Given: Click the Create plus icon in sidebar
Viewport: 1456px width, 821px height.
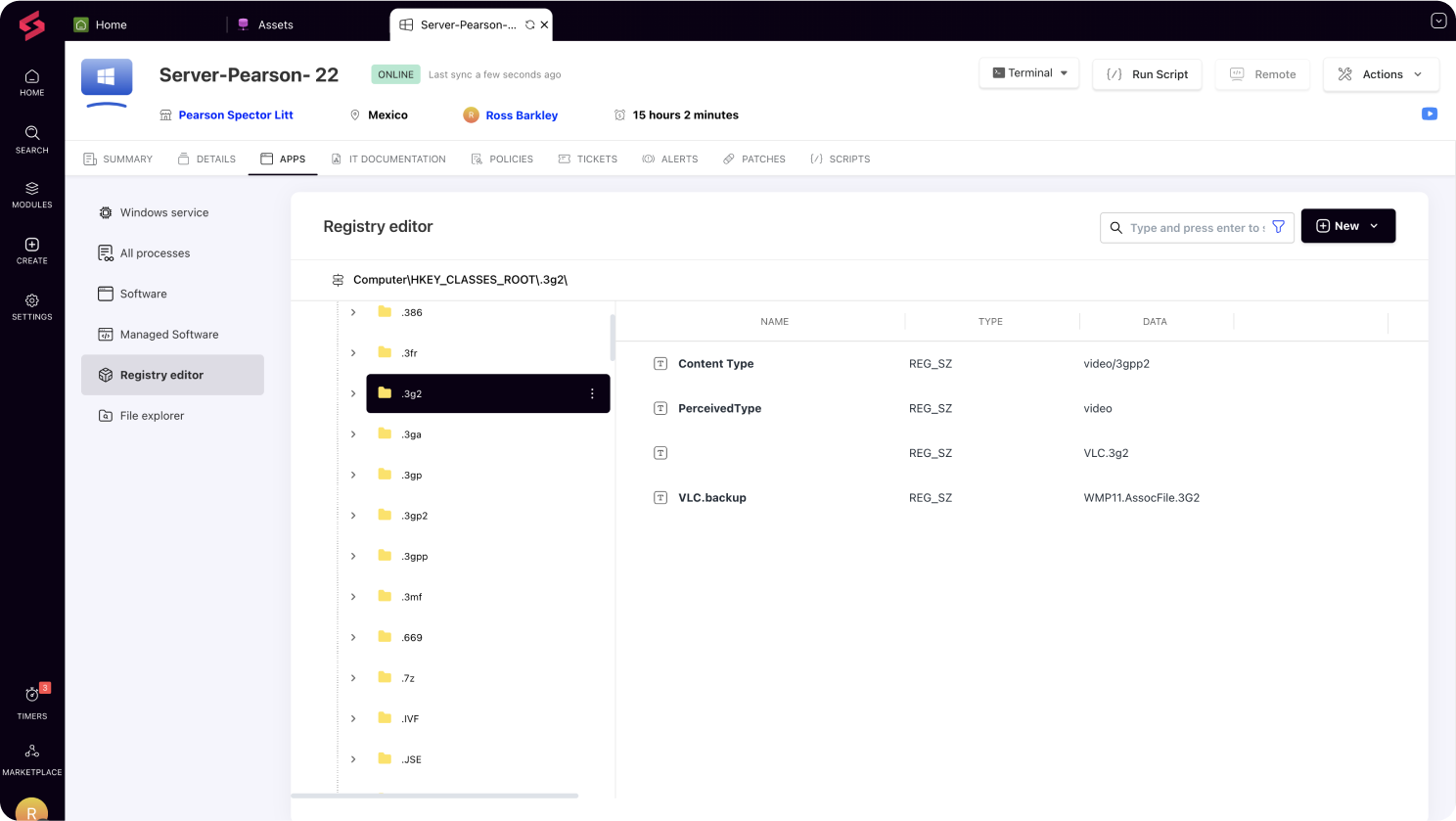Looking at the screenshot, I should pos(31,250).
